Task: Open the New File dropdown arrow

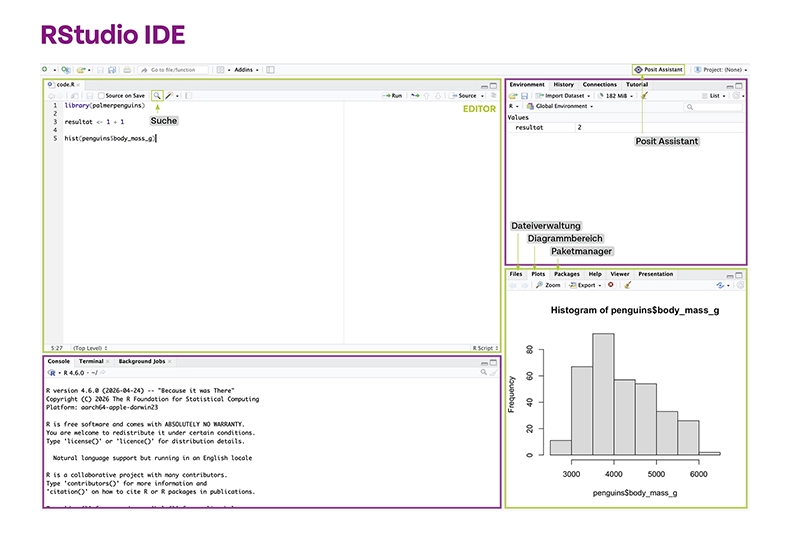Action: tap(55, 70)
